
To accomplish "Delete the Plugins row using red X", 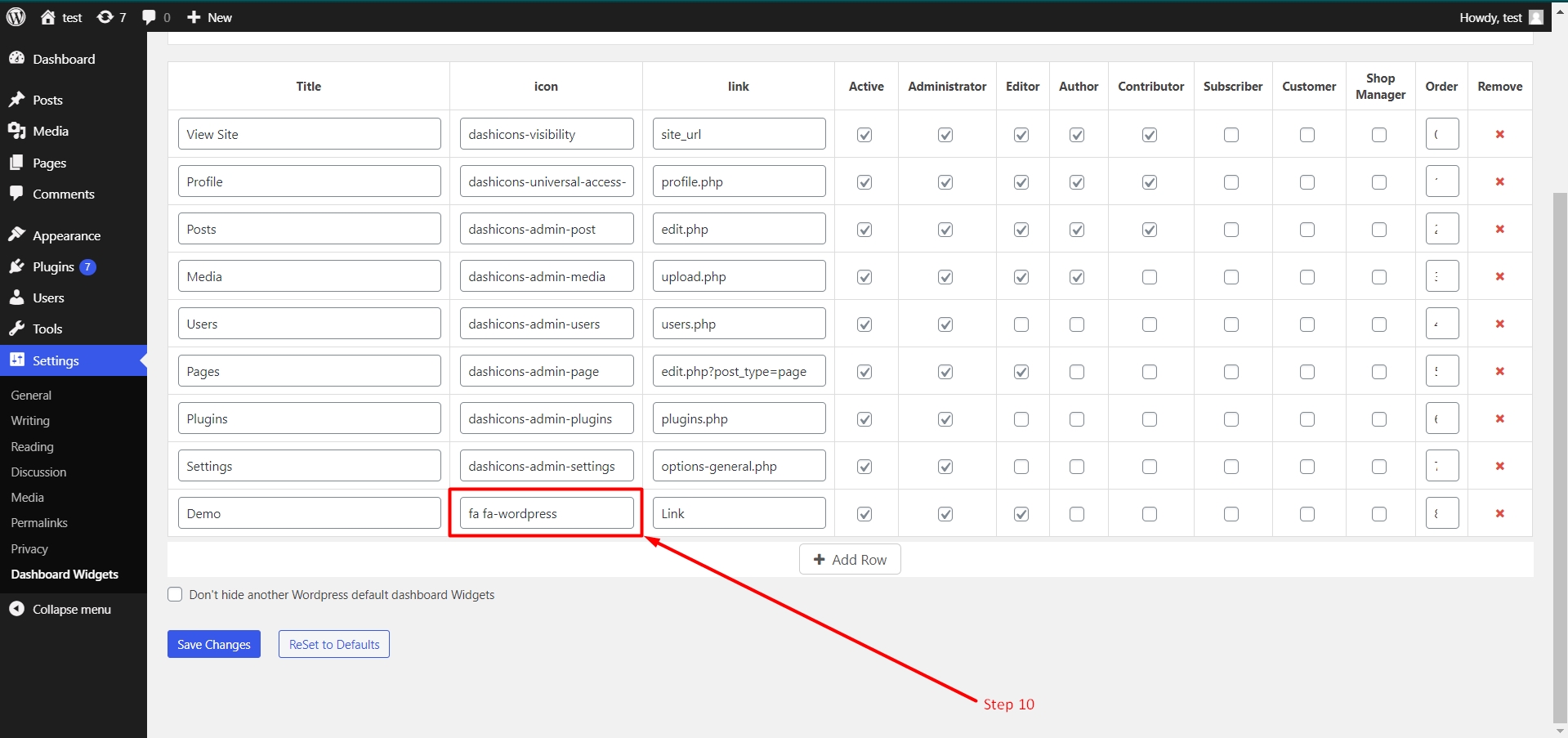I will coord(1500,418).
